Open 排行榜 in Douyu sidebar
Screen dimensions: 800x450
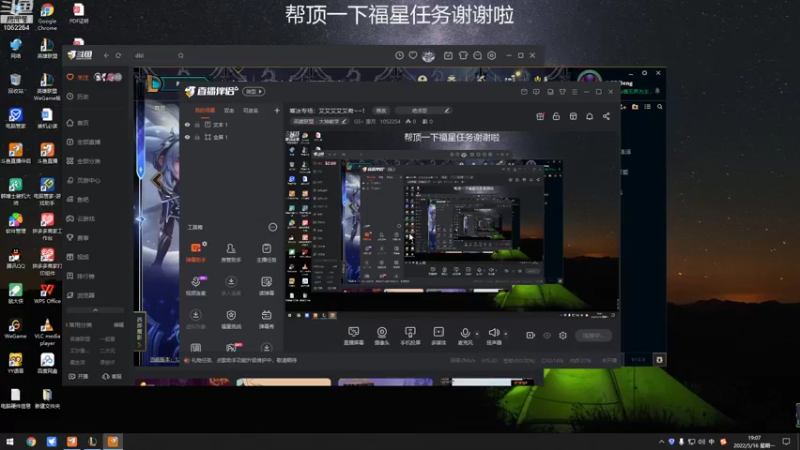[x=81, y=276]
